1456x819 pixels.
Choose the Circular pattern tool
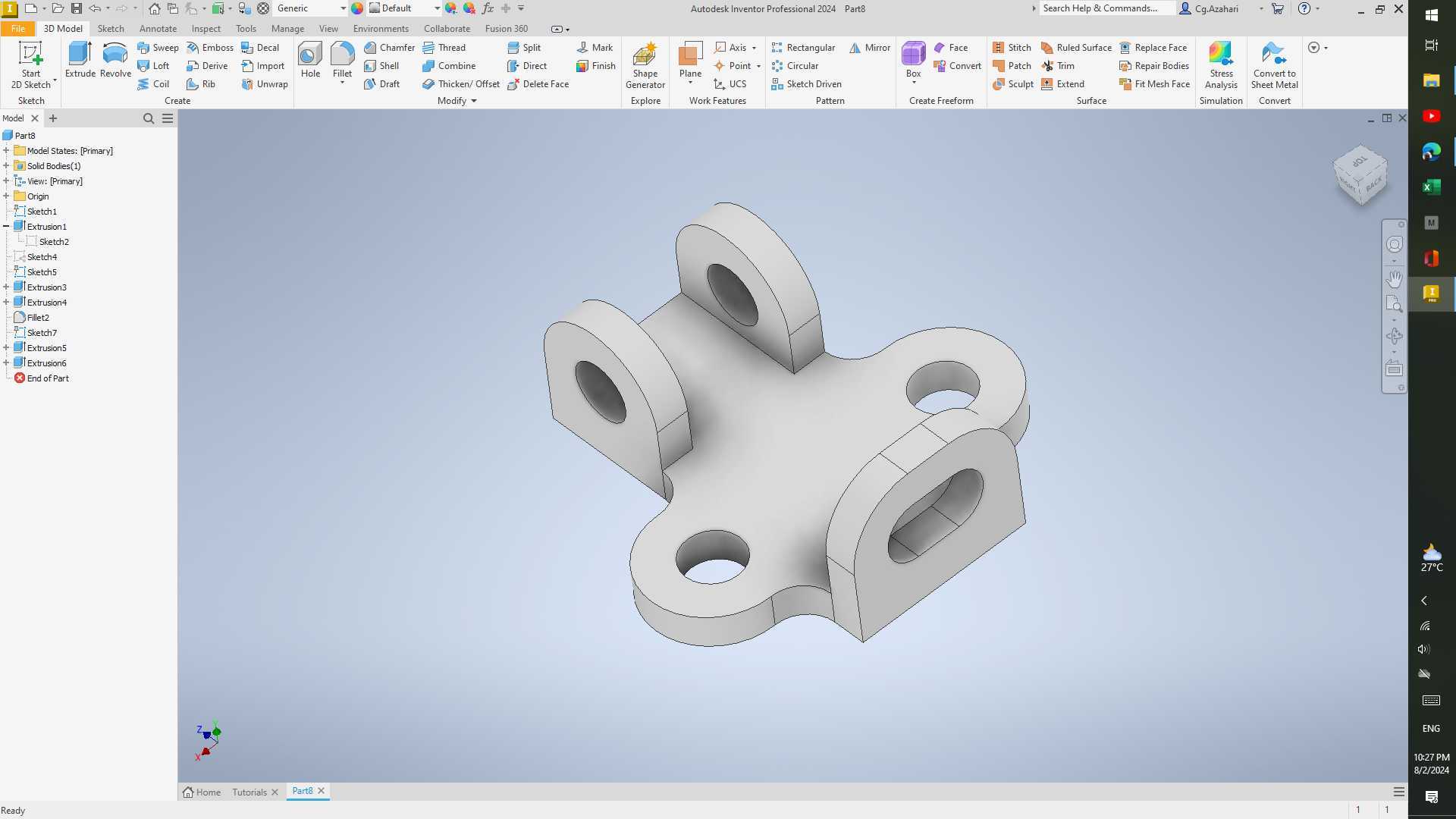[x=795, y=66]
